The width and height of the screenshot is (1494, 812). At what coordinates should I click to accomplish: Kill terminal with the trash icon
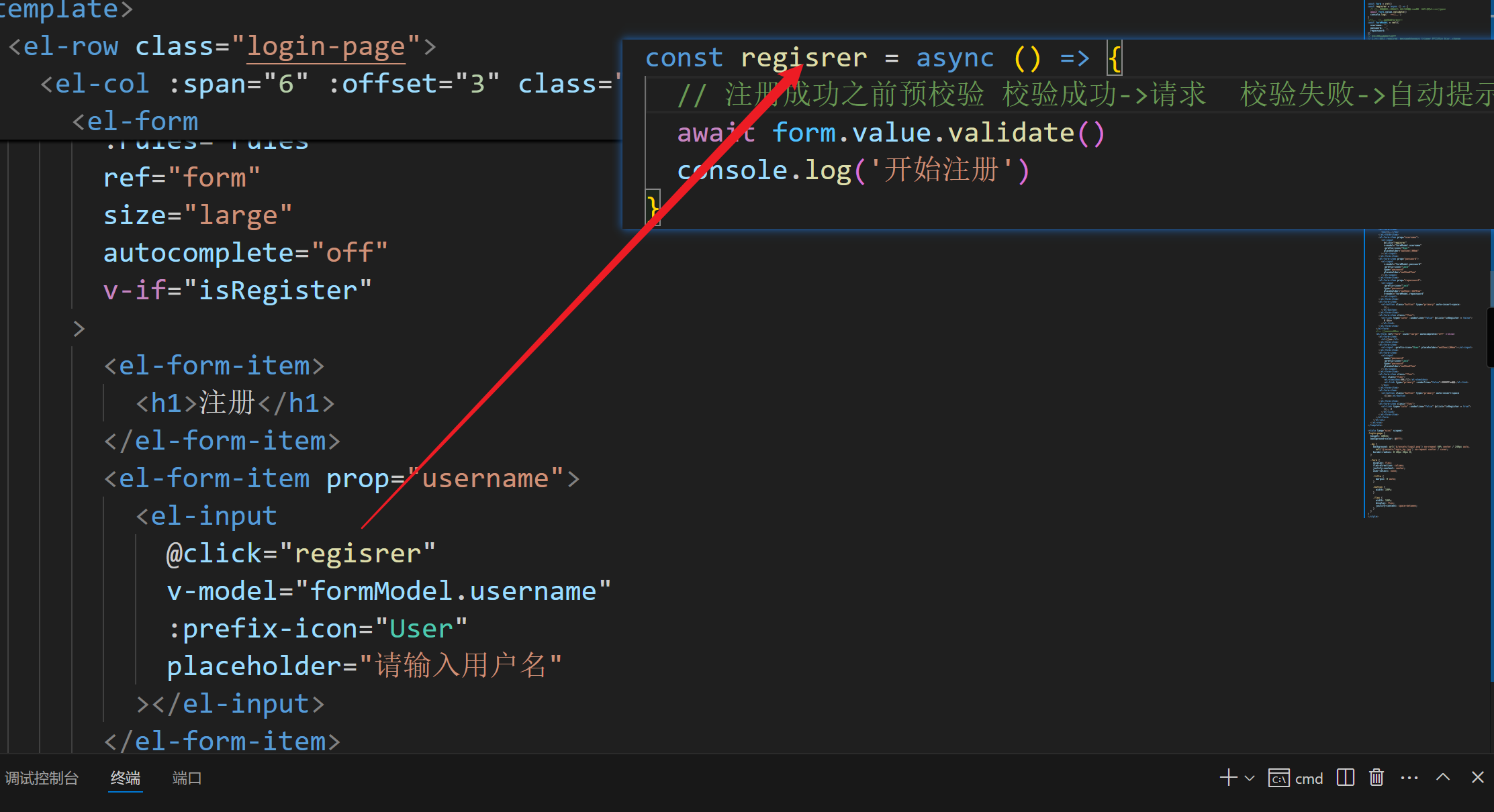[x=1376, y=778]
